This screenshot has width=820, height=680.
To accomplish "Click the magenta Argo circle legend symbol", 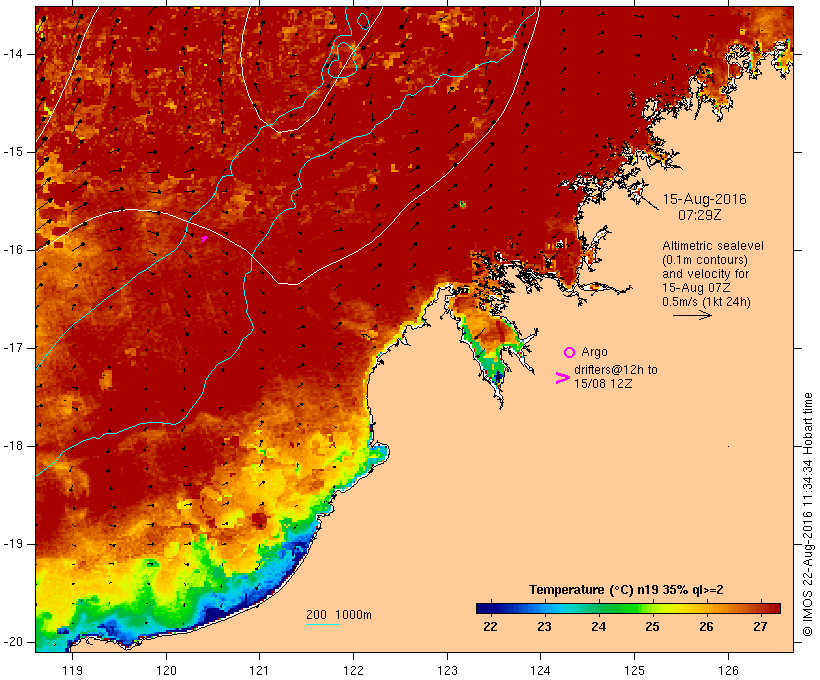I will click(x=569, y=353).
